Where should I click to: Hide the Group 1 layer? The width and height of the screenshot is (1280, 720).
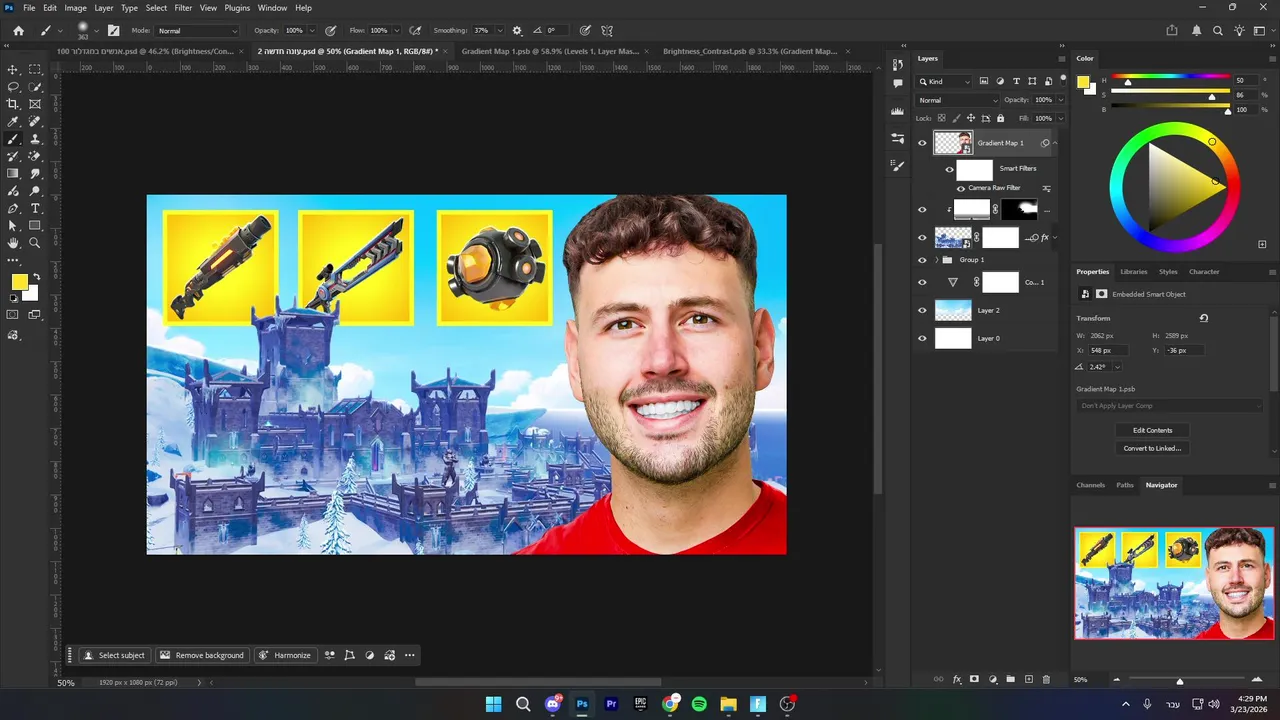[x=922, y=260]
